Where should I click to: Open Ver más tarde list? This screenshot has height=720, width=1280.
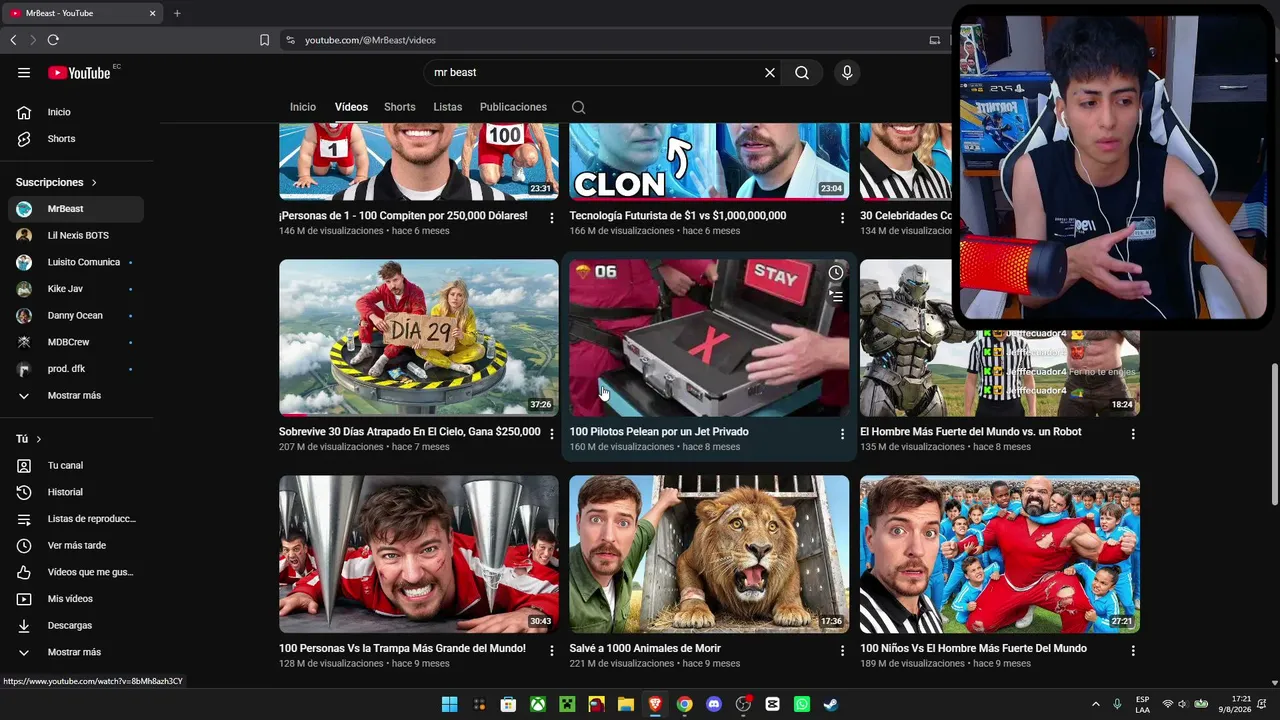(76, 545)
